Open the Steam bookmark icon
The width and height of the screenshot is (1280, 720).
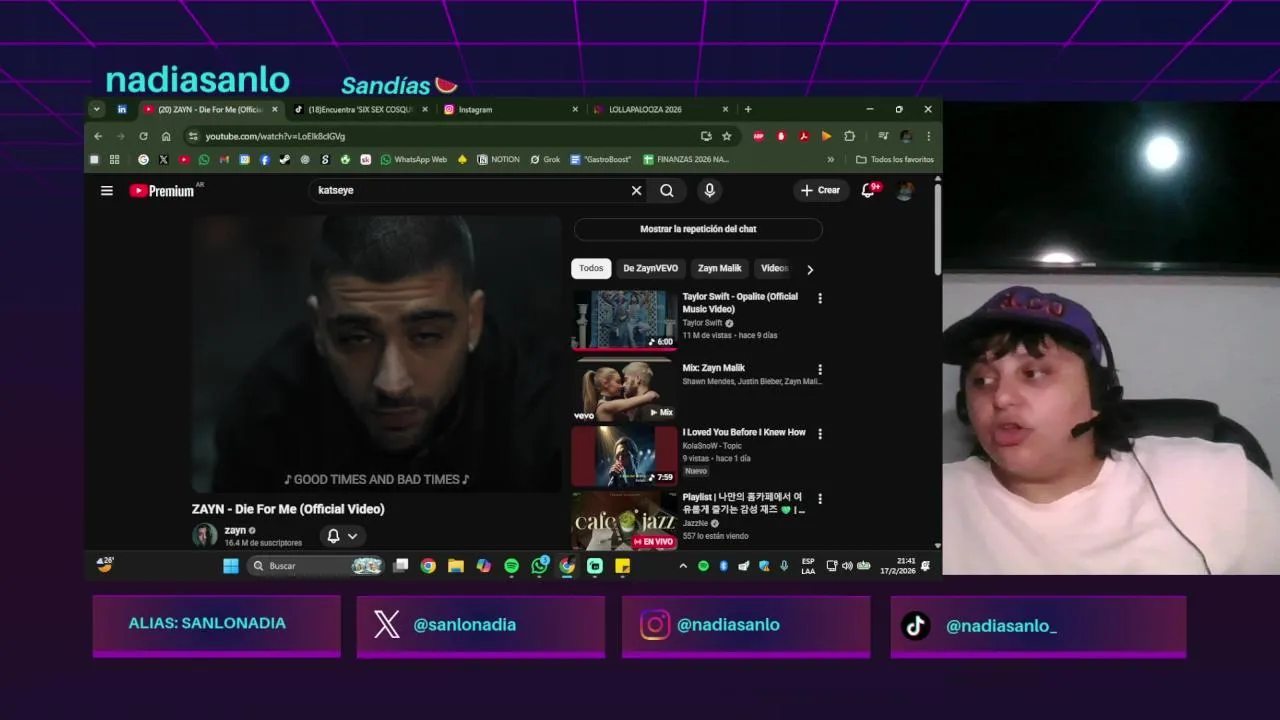[284, 159]
